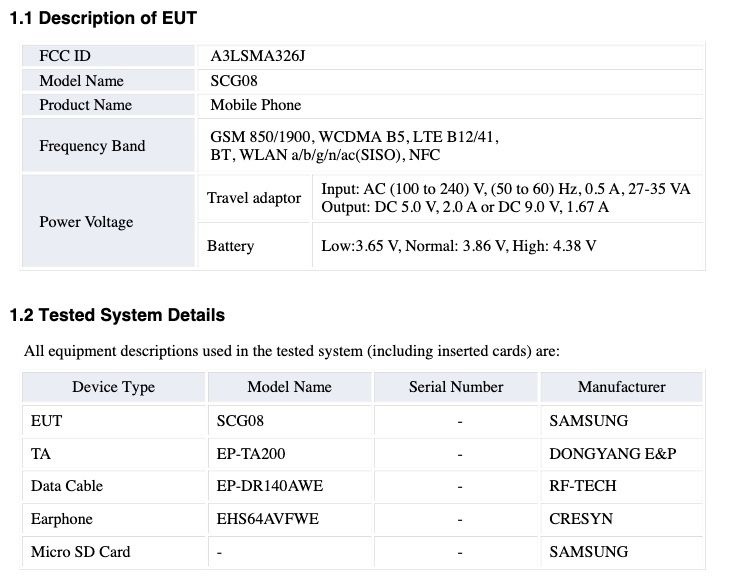
Task: Click the Battery voltage values text
Action: pos(458,246)
